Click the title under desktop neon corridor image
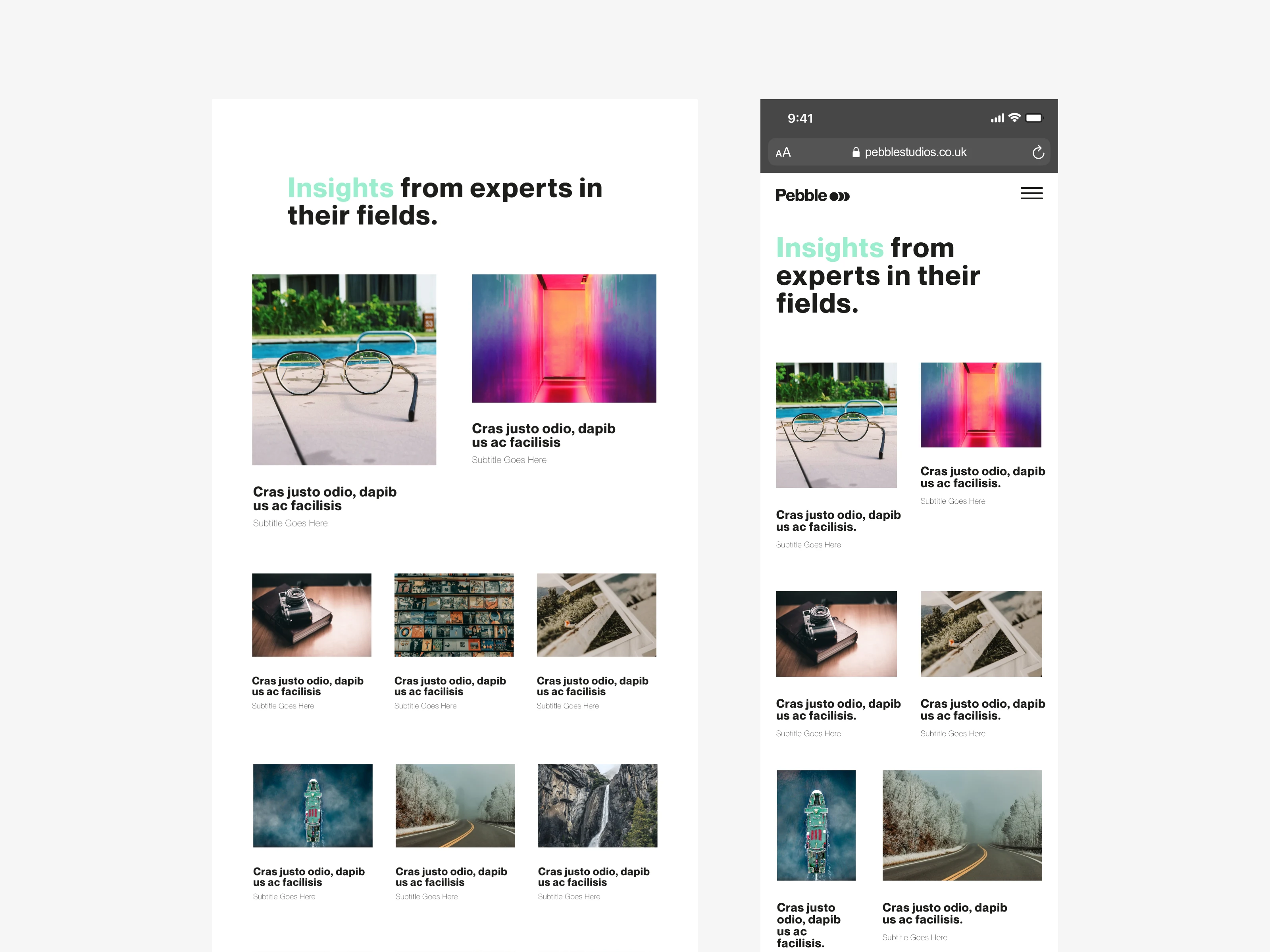 (x=544, y=436)
